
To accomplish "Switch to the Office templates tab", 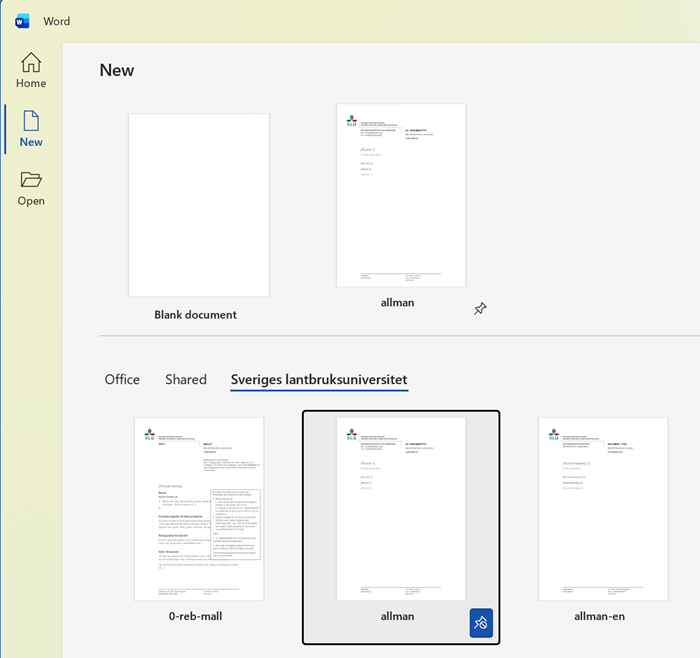I will click(x=122, y=380).
